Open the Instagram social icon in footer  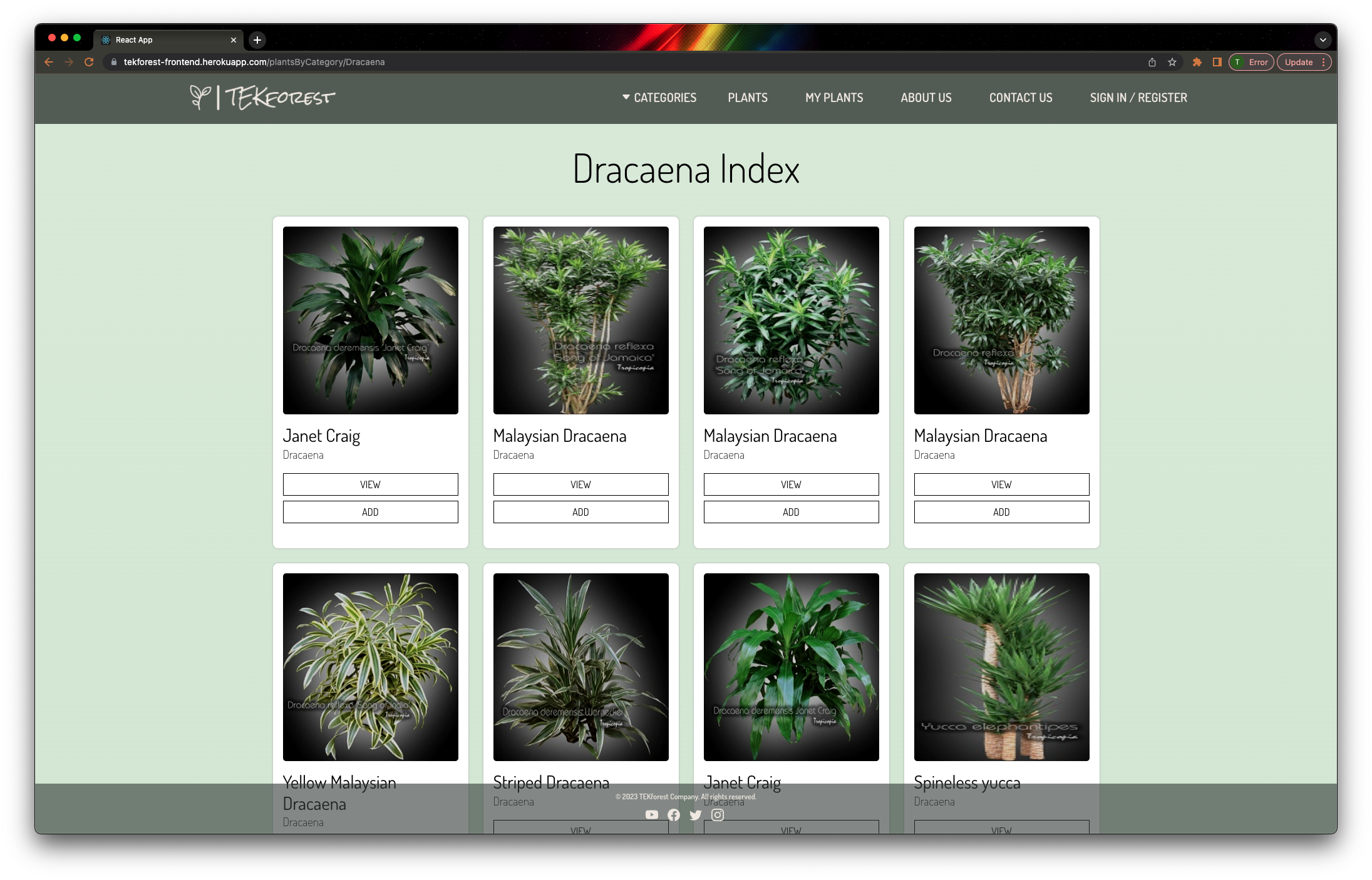(x=717, y=815)
